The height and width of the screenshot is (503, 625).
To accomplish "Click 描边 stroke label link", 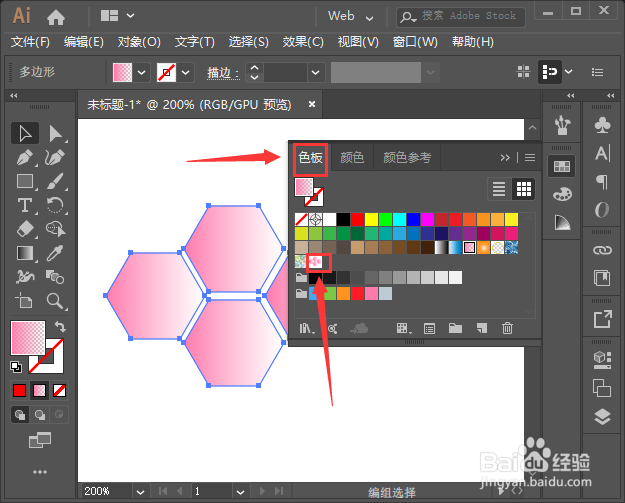I will [x=223, y=73].
